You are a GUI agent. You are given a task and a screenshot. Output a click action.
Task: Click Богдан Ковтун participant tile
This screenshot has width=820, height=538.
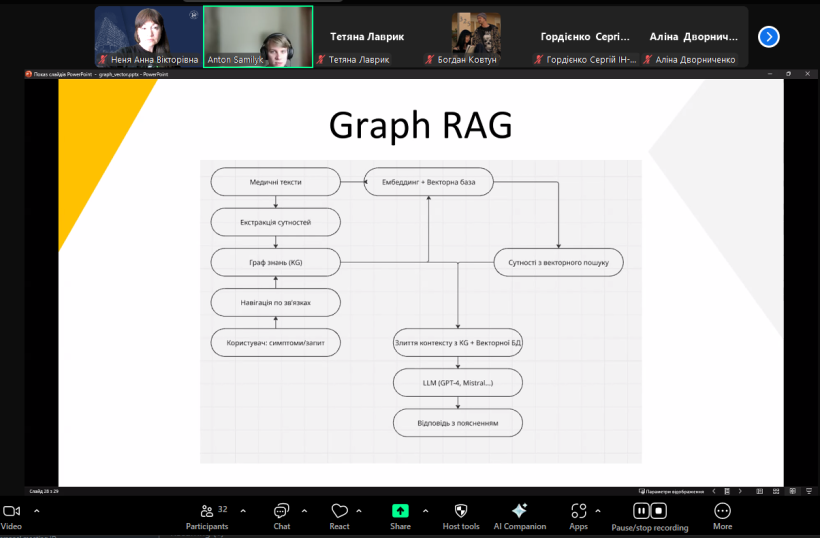pos(476,37)
